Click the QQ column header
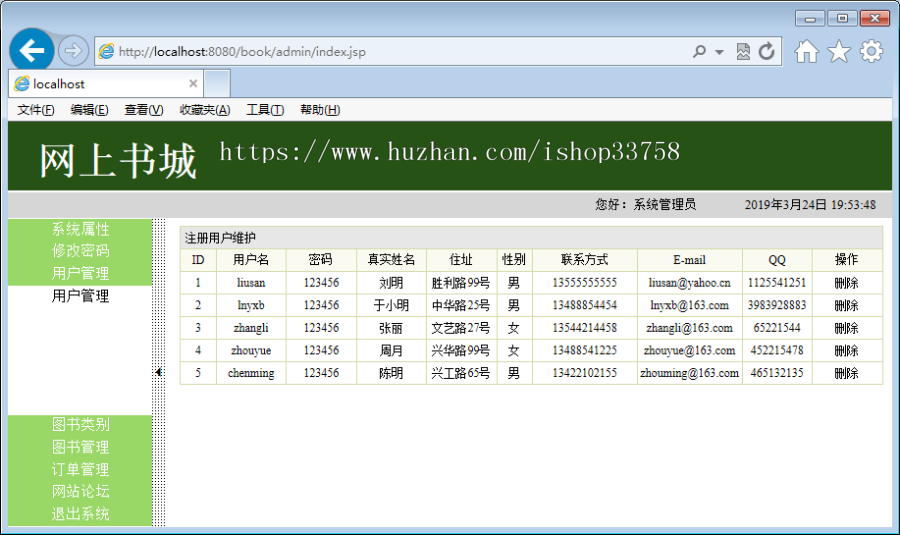 (x=777, y=260)
